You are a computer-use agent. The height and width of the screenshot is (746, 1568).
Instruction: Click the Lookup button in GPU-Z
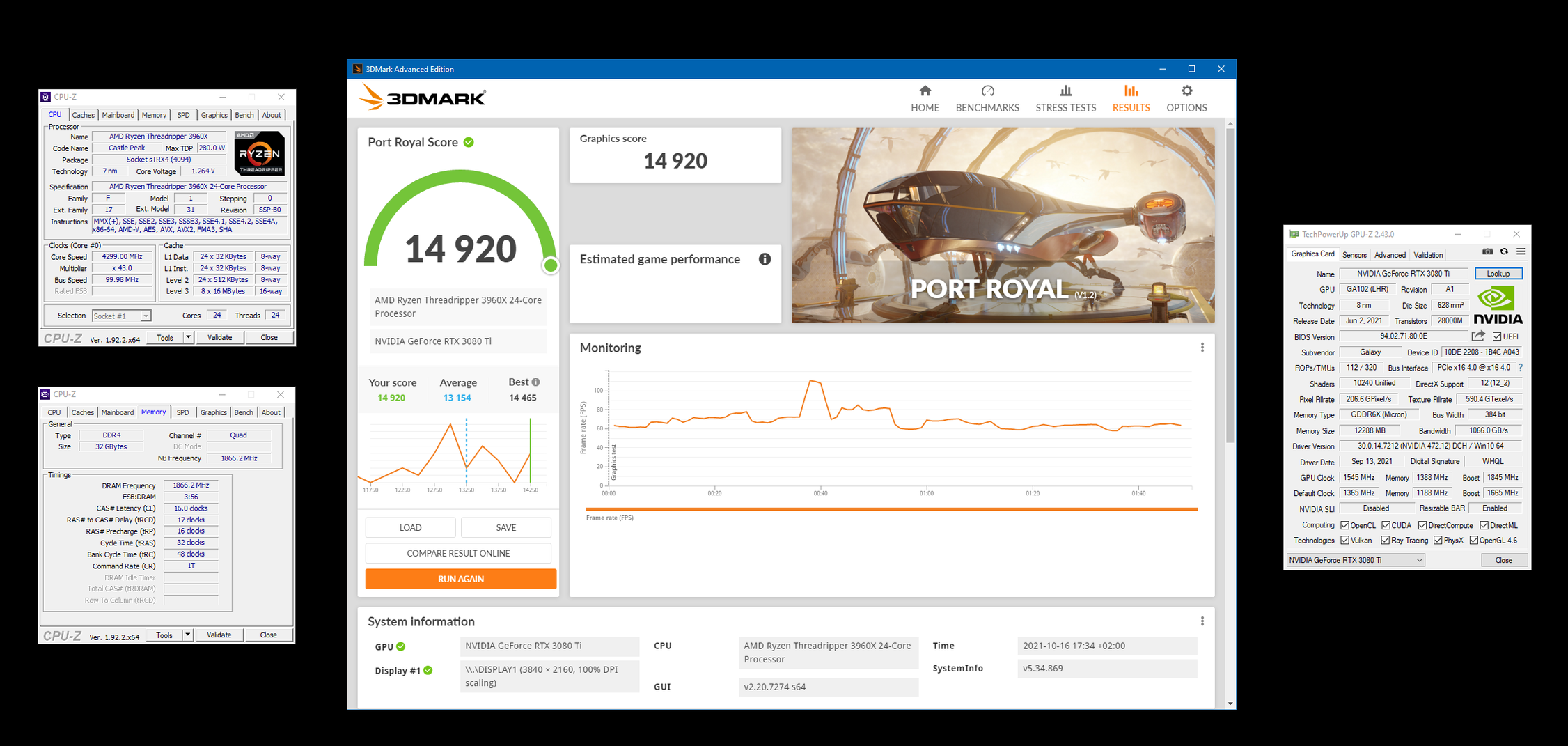[x=1498, y=274]
